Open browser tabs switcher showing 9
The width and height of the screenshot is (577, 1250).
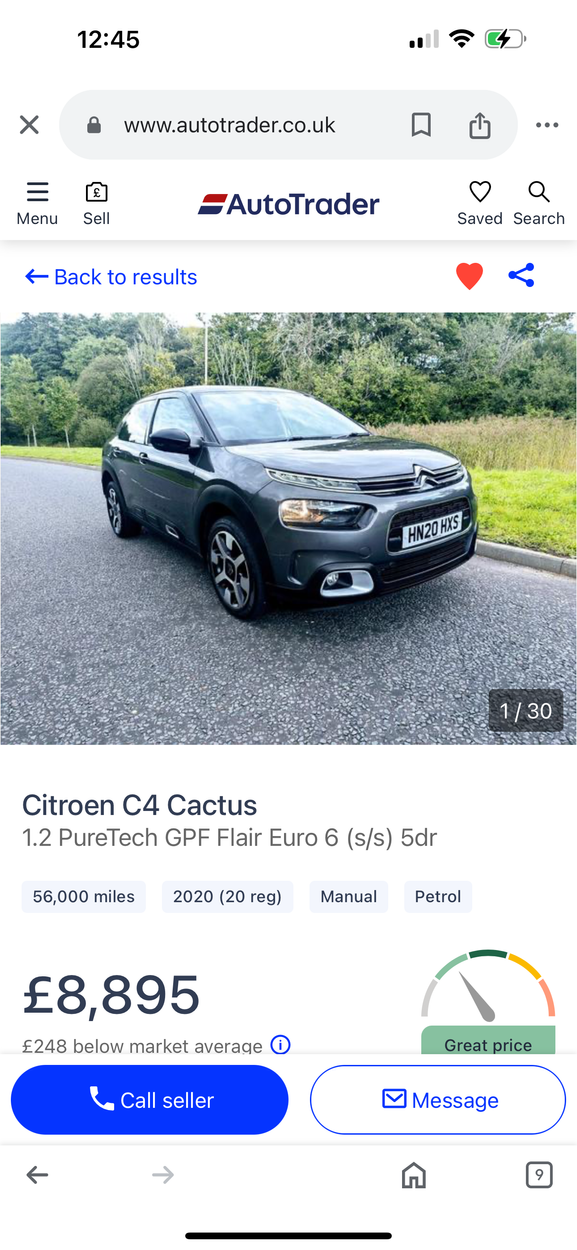tap(539, 1175)
